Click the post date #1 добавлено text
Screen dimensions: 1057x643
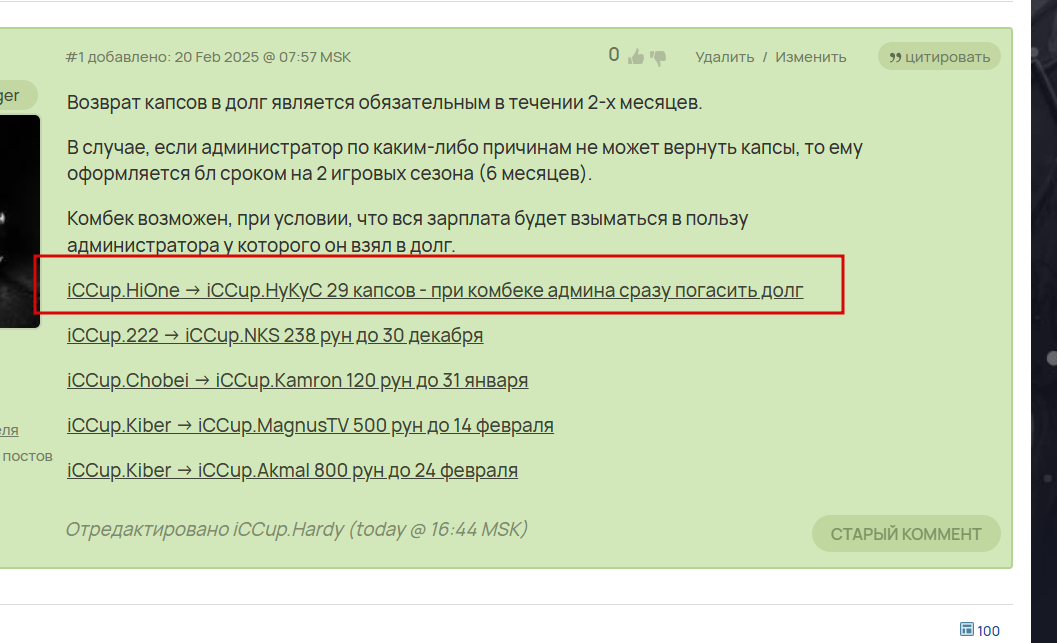click(208, 57)
